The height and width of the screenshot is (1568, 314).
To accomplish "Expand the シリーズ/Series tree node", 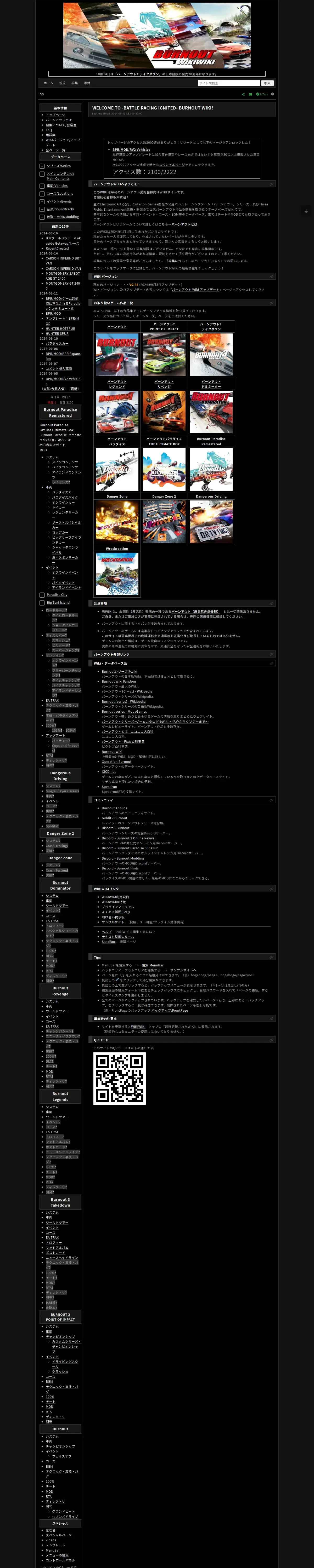I will 42,166.
